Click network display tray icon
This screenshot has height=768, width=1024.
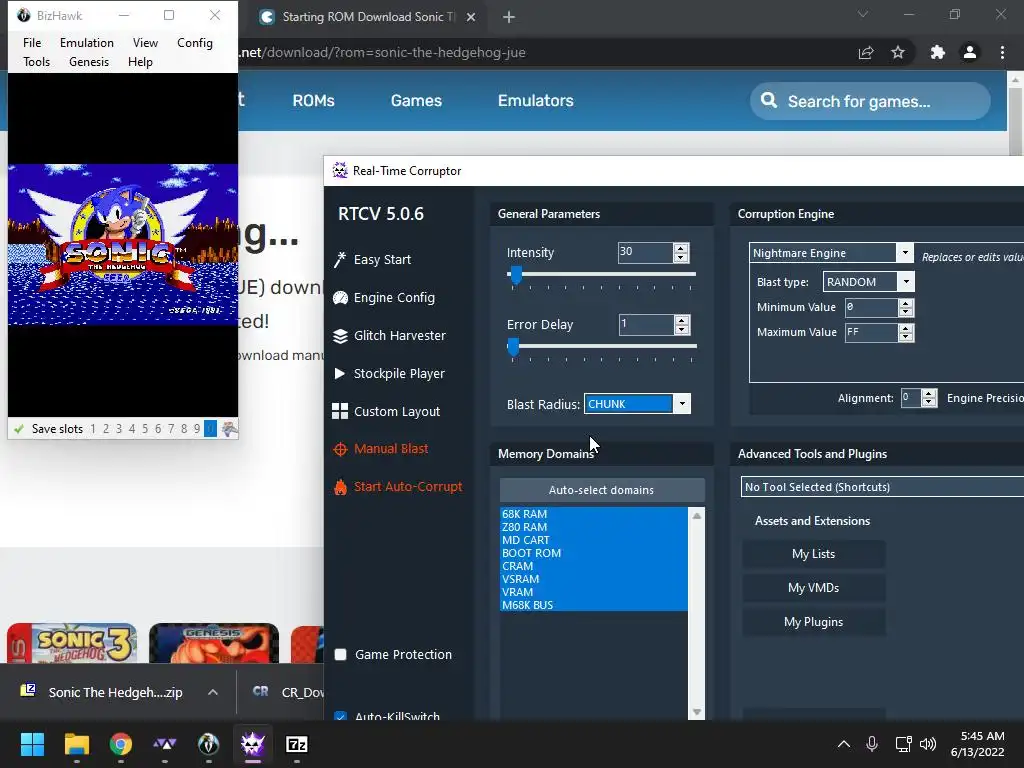(903, 744)
